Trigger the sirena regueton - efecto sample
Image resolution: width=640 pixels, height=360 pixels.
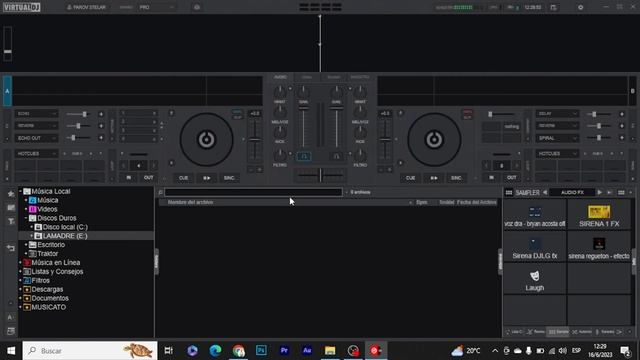tap(599, 247)
